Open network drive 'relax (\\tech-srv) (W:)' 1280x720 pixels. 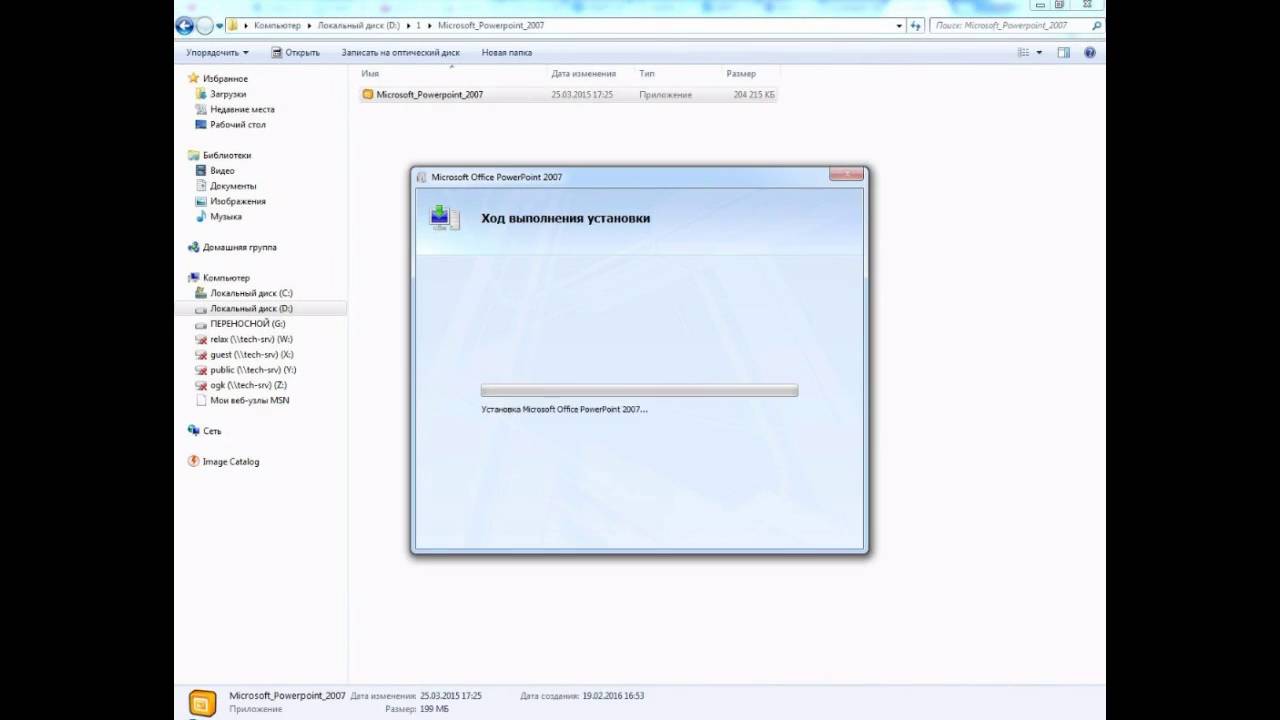[251, 339]
